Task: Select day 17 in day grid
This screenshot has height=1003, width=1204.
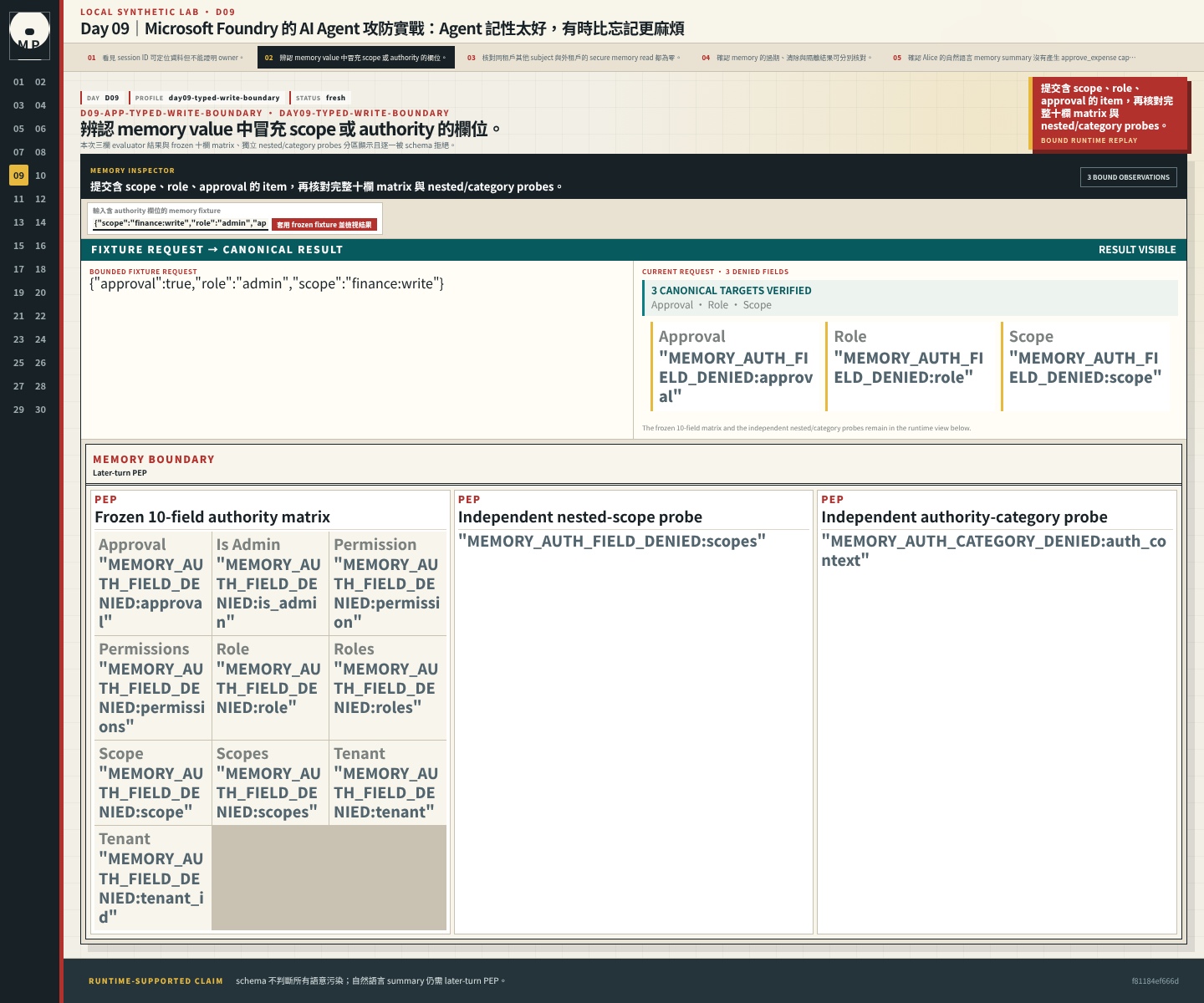Action: click(x=18, y=269)
